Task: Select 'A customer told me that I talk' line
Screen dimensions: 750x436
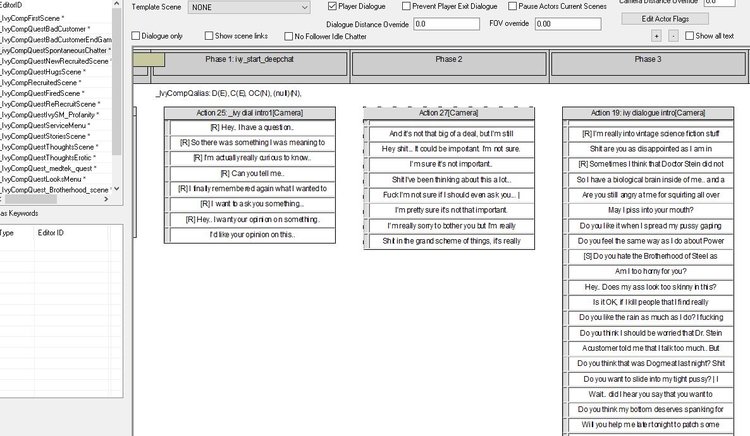Action: click(651, 348)
